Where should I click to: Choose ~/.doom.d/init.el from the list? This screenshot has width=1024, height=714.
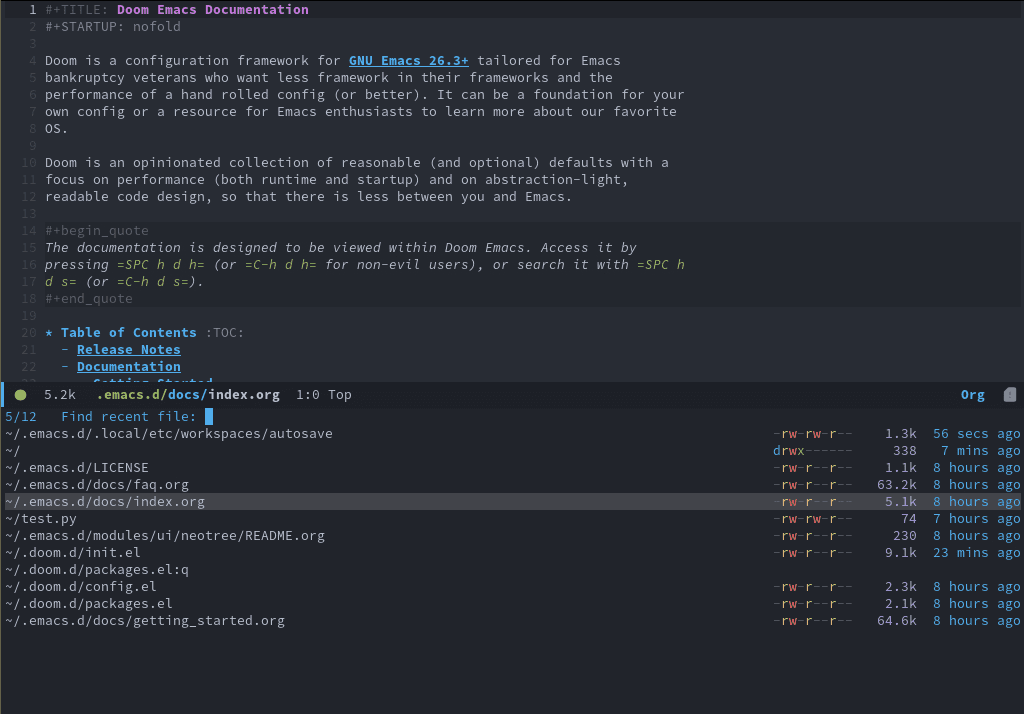tap(73, 553)
